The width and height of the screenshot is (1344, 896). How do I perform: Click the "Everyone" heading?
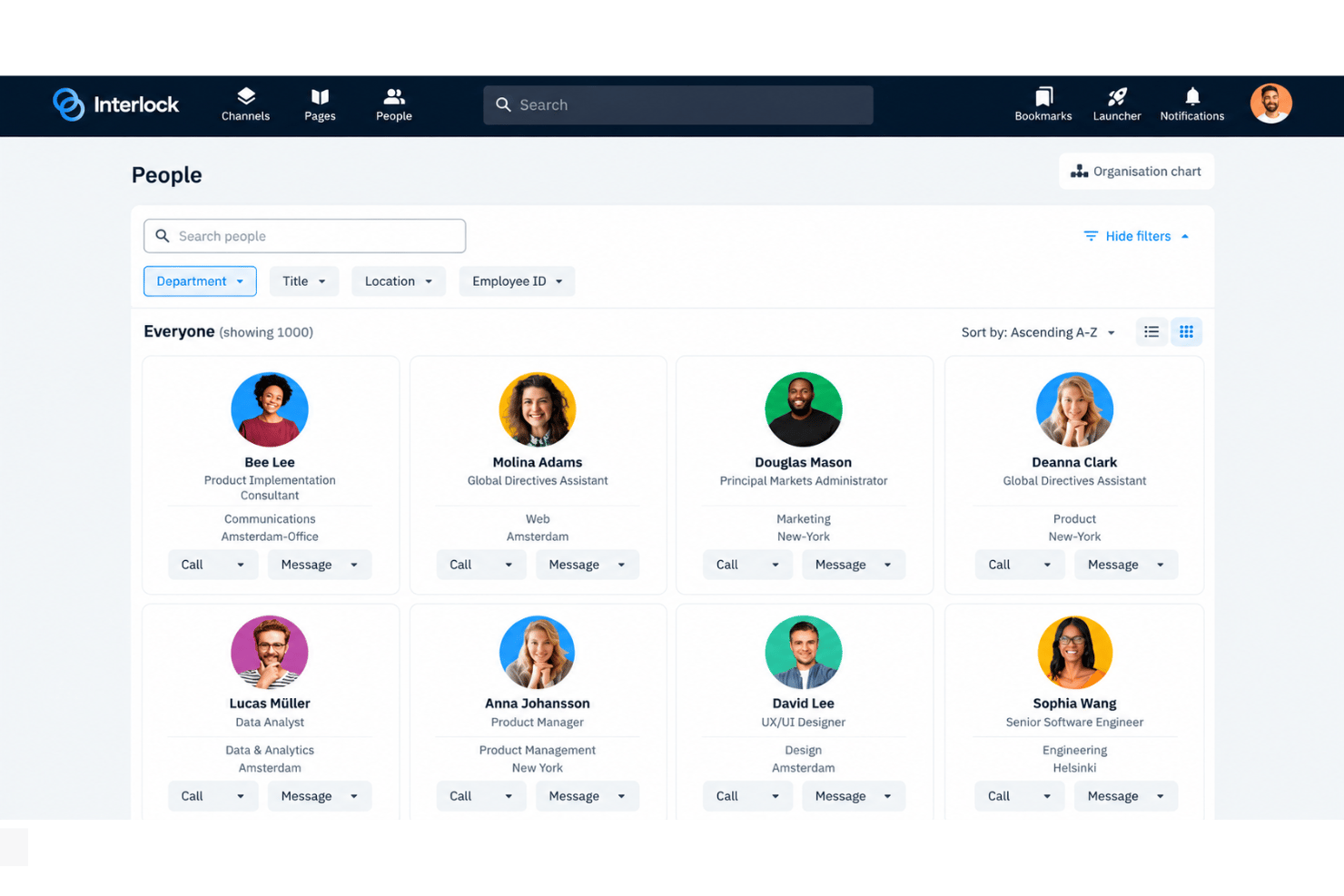(x=179, y=331)
